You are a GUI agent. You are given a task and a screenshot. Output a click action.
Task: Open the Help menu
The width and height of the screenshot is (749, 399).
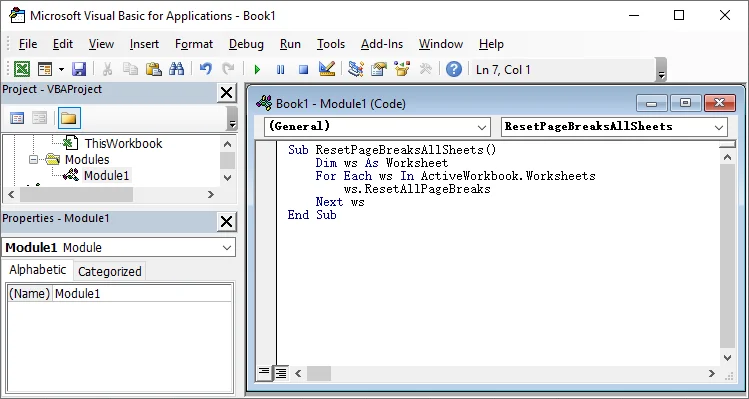tap(491, 44)
